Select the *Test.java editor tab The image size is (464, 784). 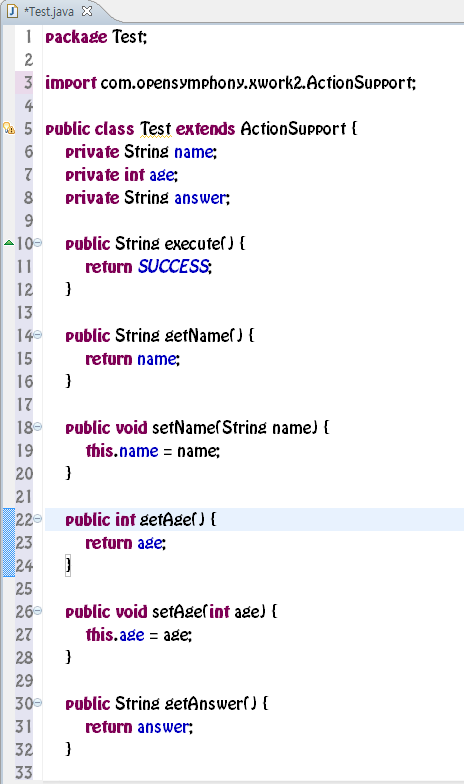[x=49, y=12]
